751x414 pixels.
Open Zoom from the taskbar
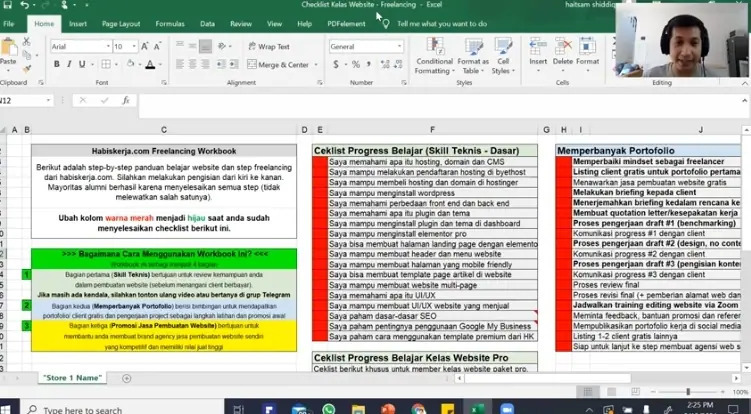[x=507, y=409]
